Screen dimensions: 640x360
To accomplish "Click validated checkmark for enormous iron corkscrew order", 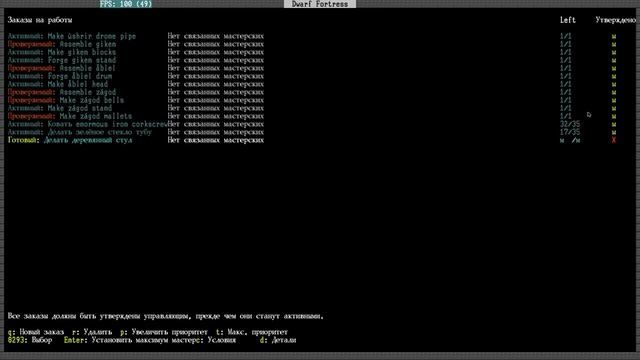I will [613, 124].
